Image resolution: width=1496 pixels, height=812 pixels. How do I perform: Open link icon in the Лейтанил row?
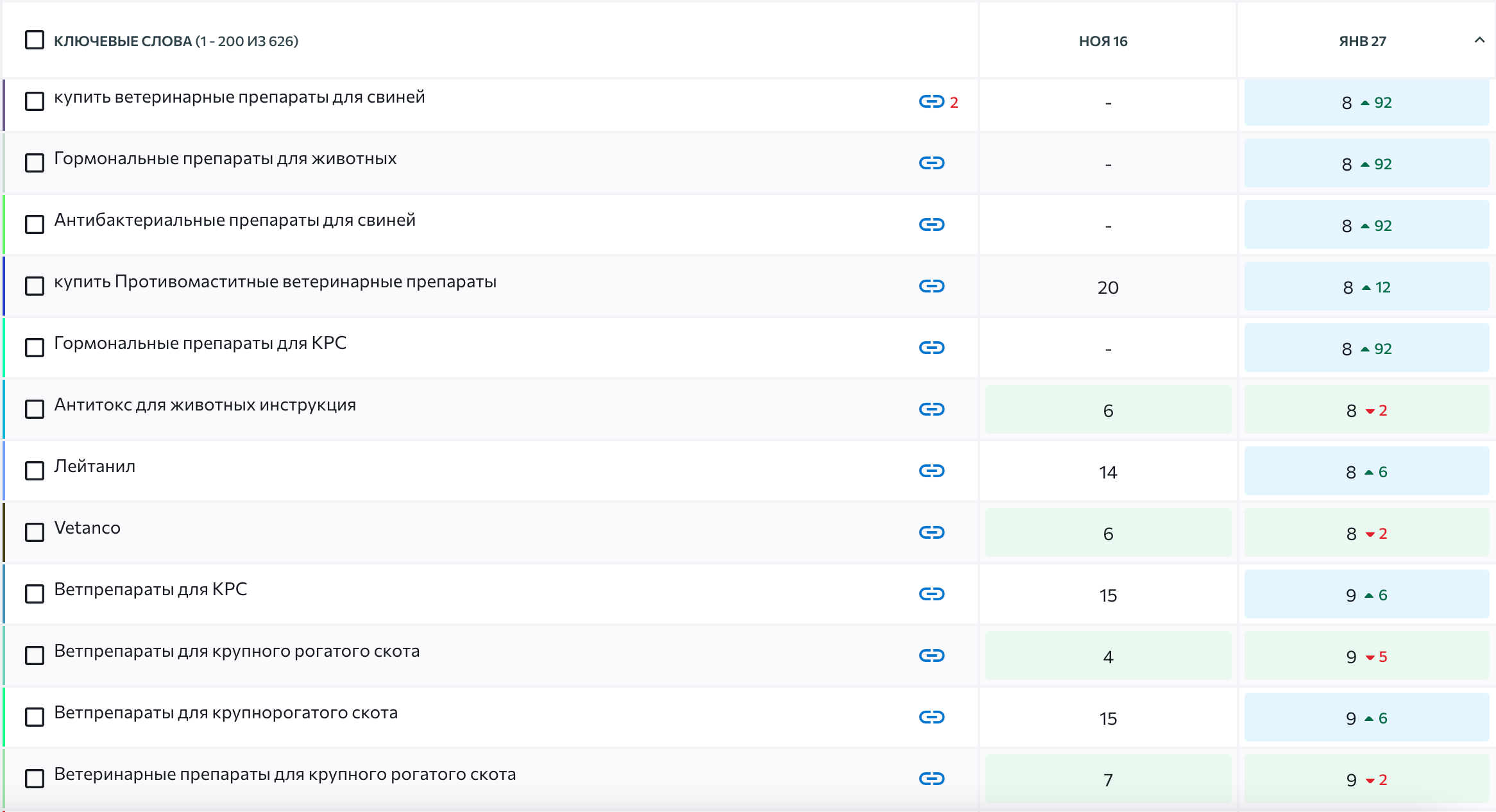pos(931,471)
